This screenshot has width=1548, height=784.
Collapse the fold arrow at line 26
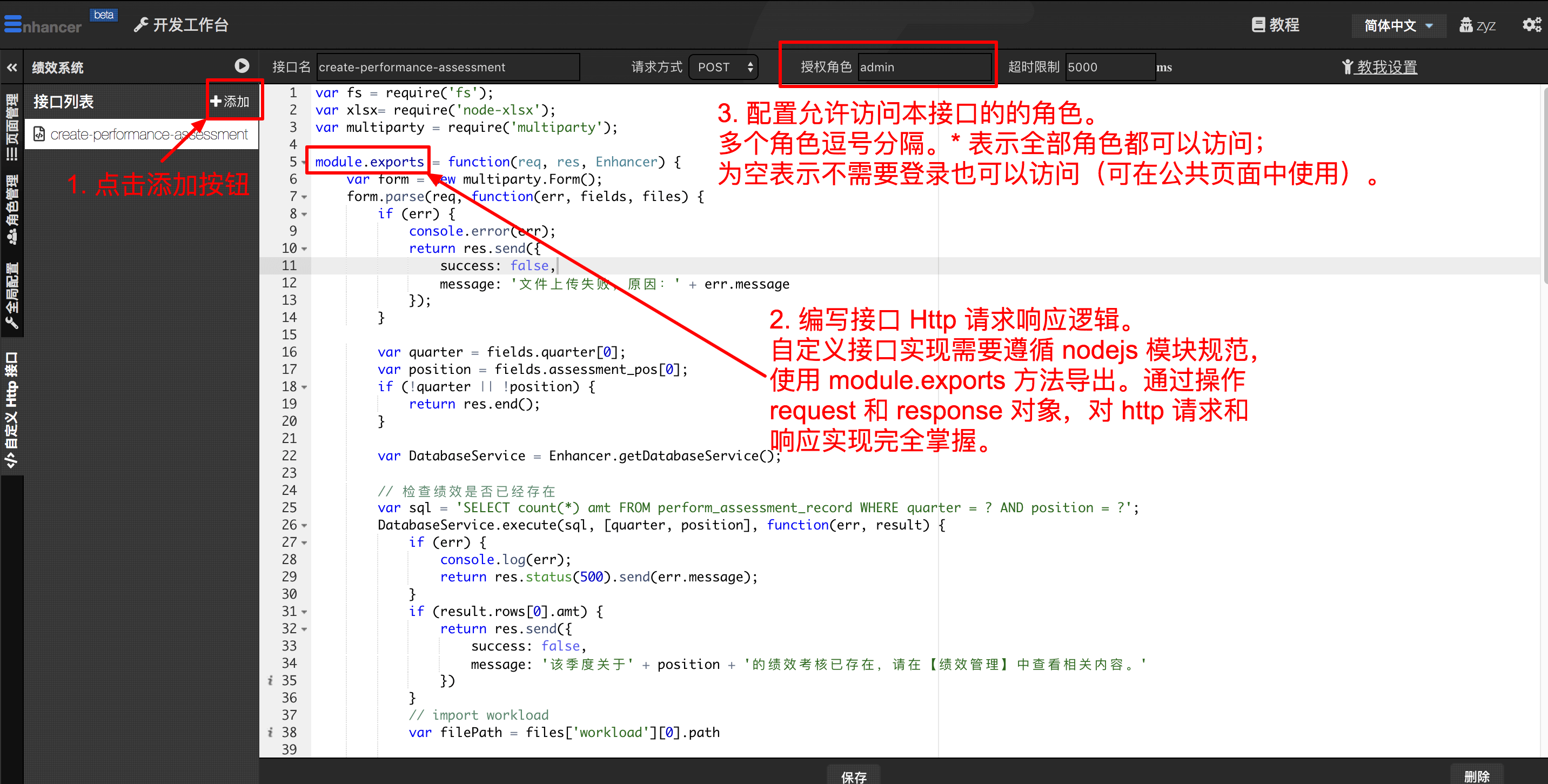(304, 526)
